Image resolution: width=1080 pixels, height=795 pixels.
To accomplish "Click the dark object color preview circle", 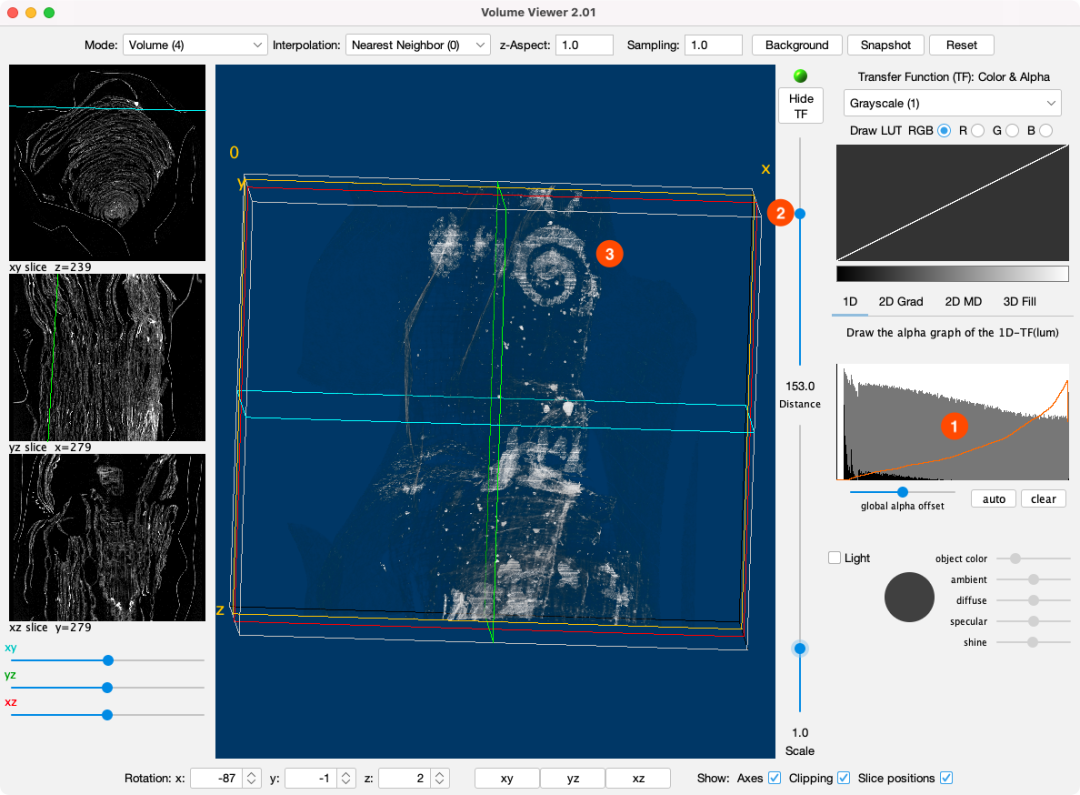I will [909, 596].
